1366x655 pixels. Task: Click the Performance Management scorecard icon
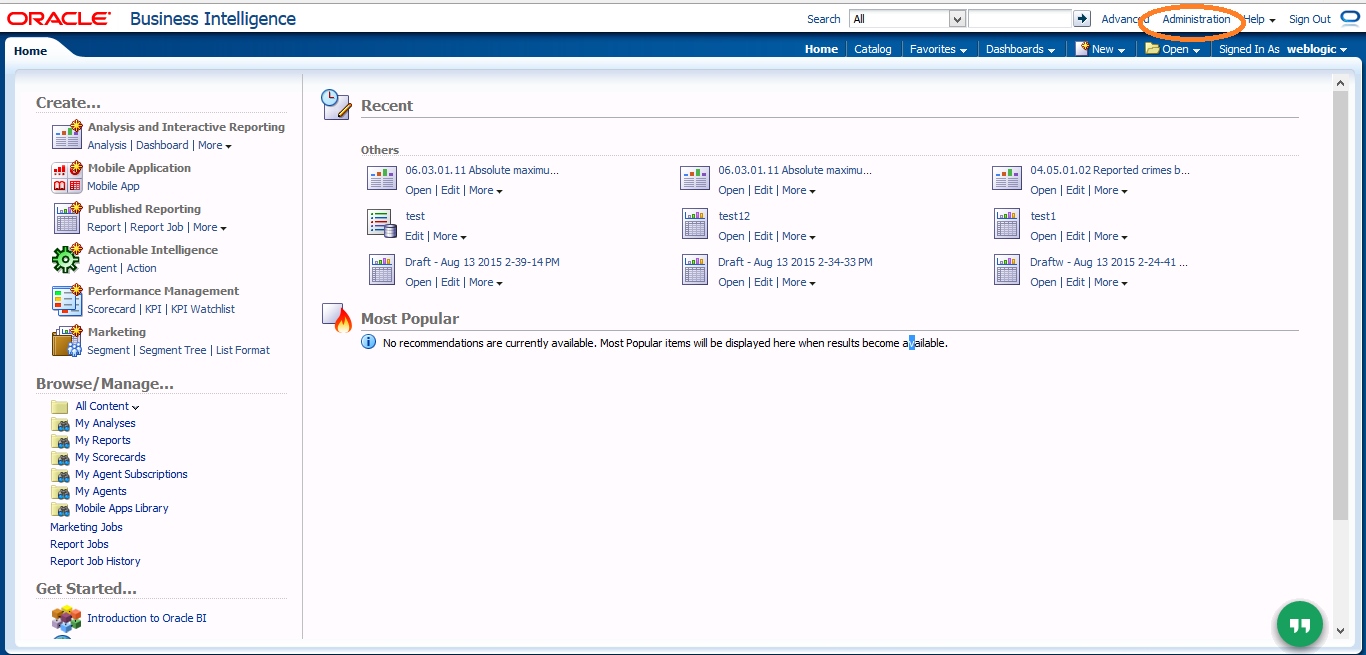point(66,300)
